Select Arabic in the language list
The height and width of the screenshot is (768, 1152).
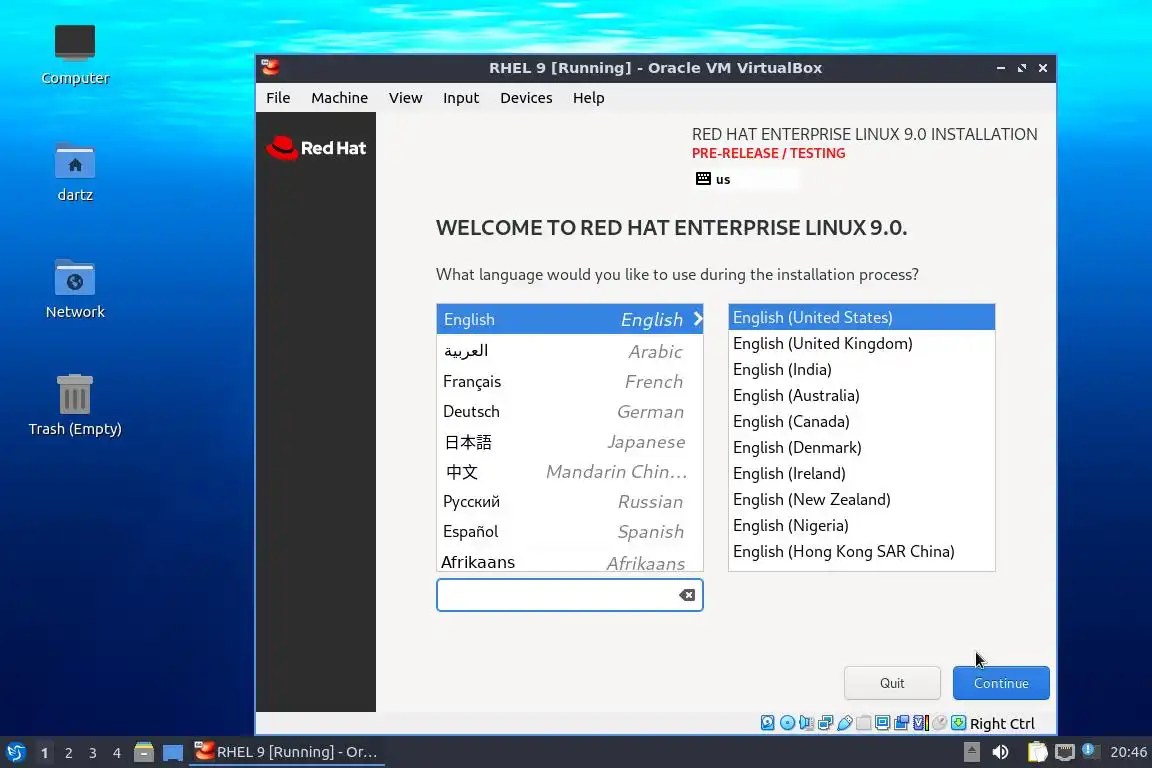coord(569,351)
